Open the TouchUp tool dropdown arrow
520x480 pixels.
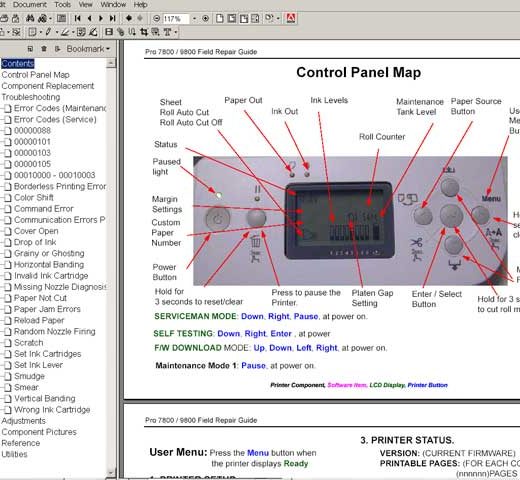[176, 32]
